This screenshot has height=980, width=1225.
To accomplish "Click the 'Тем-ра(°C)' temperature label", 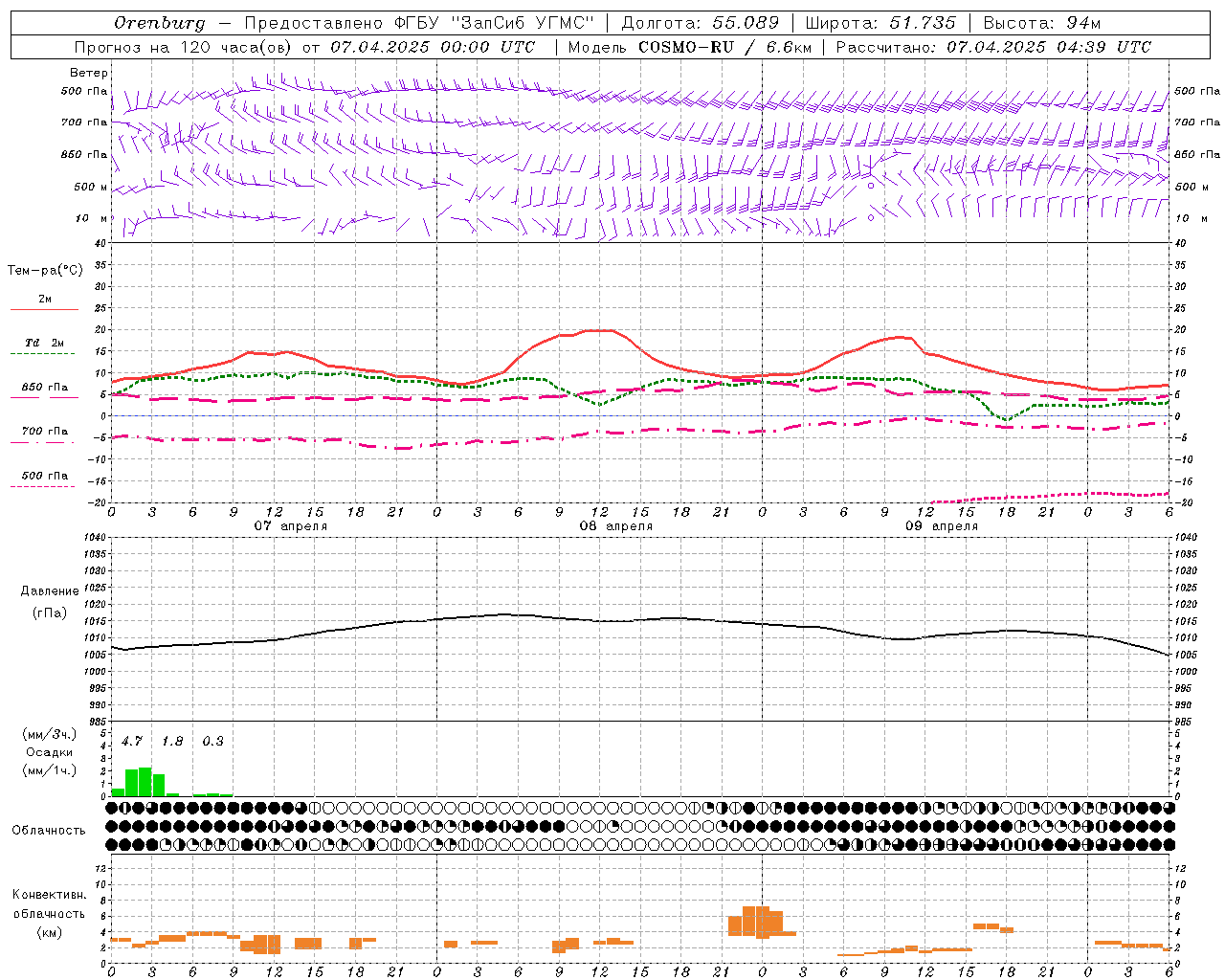I will 45,270.
